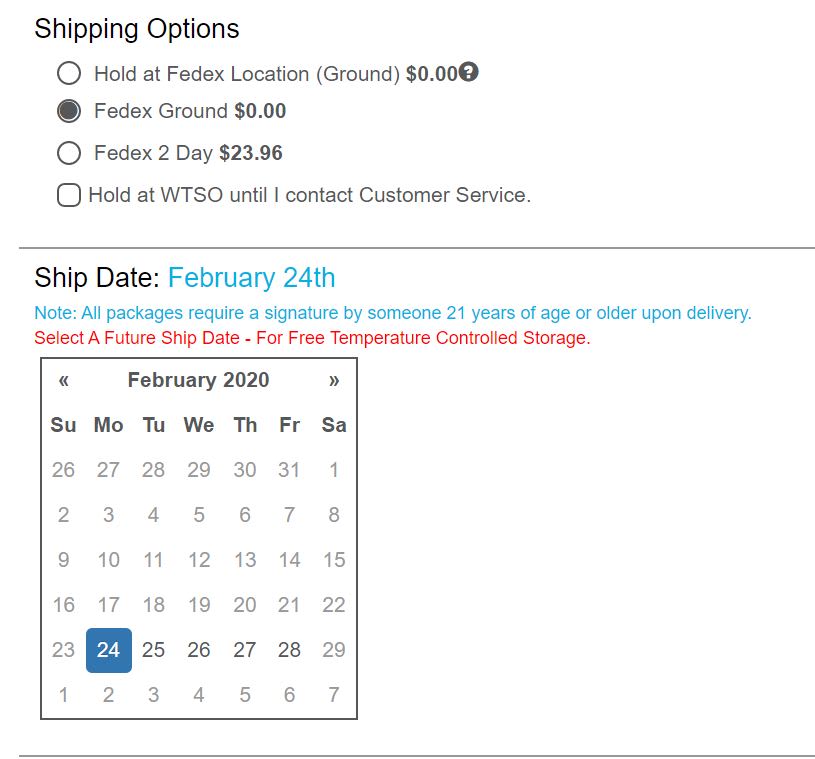Click January 31 in the calendar grid
This screenshot has width=815, height=759.
[289, 470]
